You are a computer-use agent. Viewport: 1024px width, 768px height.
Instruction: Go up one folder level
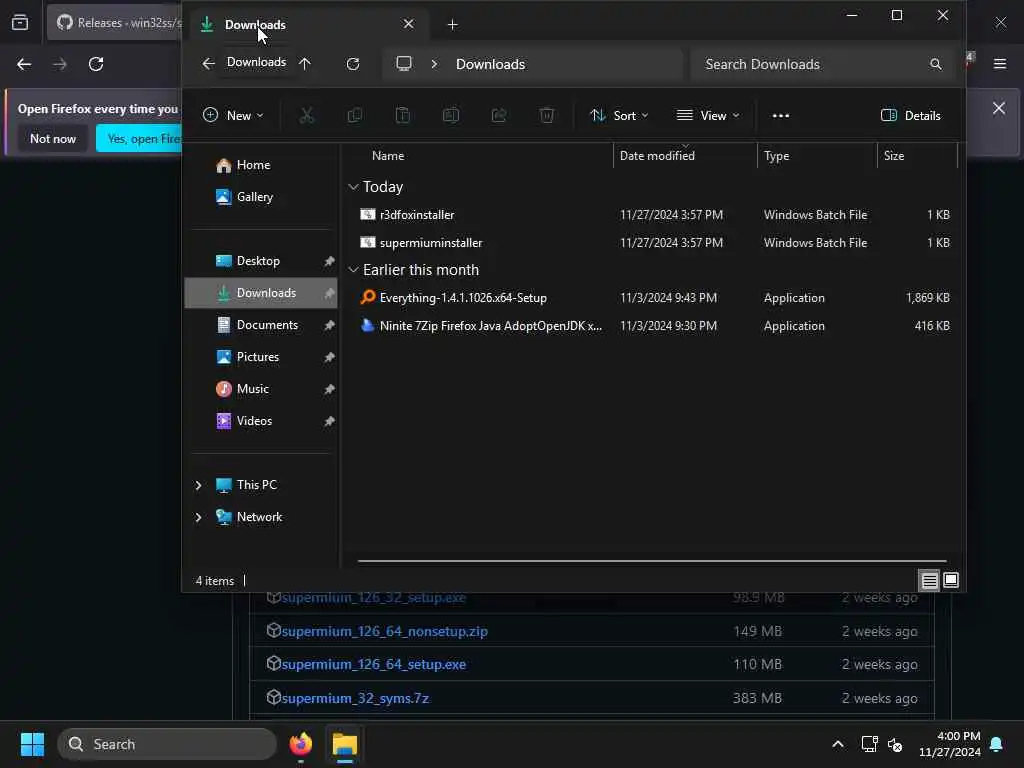pos(305,63)
